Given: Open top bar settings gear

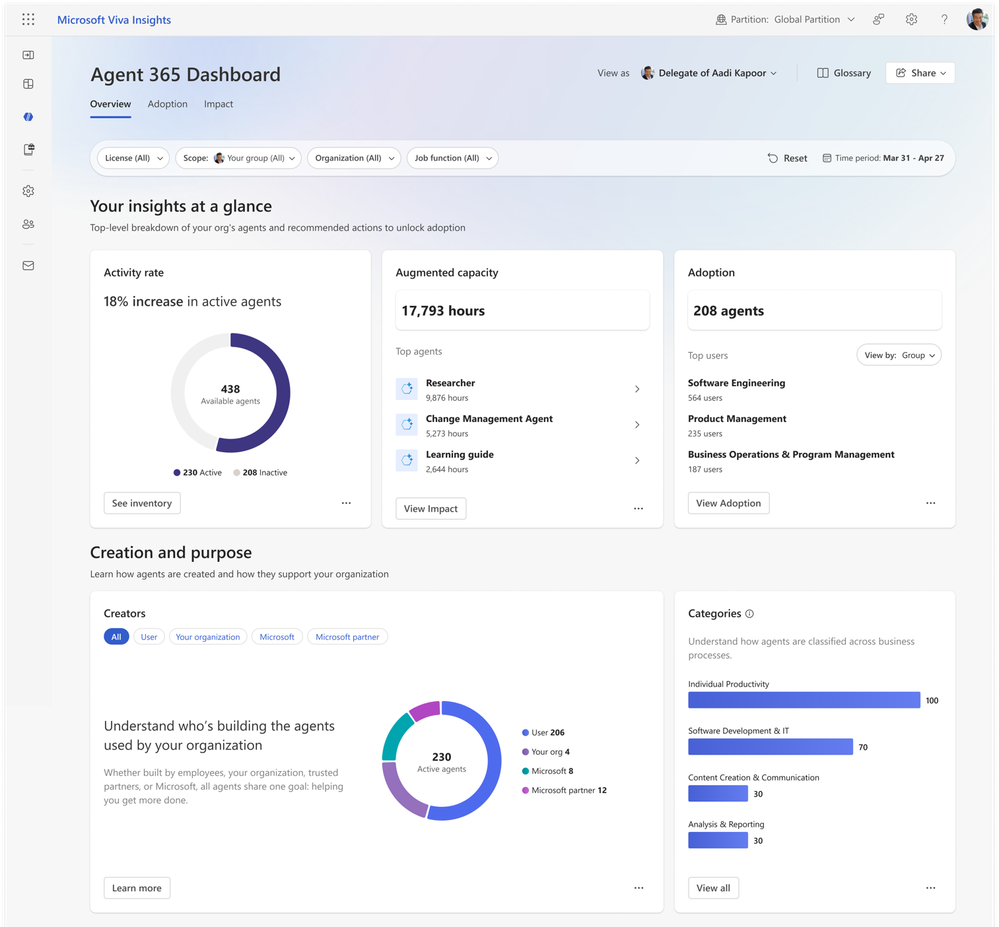Looking at the screenshot, I should pos(912,20).
